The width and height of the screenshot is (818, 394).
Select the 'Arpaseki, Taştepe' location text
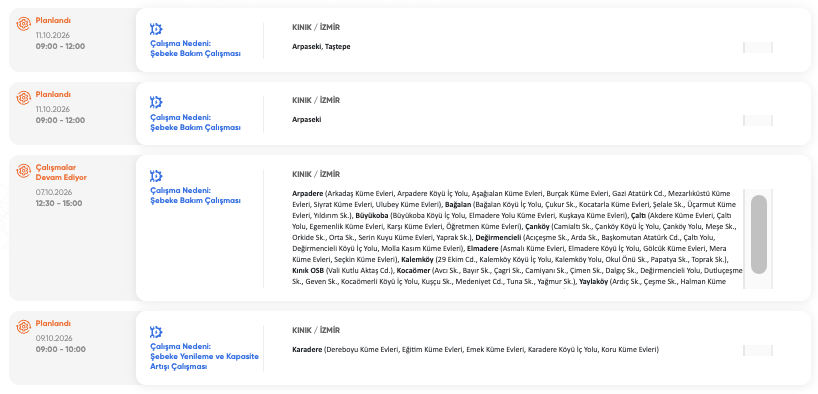pos(321,46)
